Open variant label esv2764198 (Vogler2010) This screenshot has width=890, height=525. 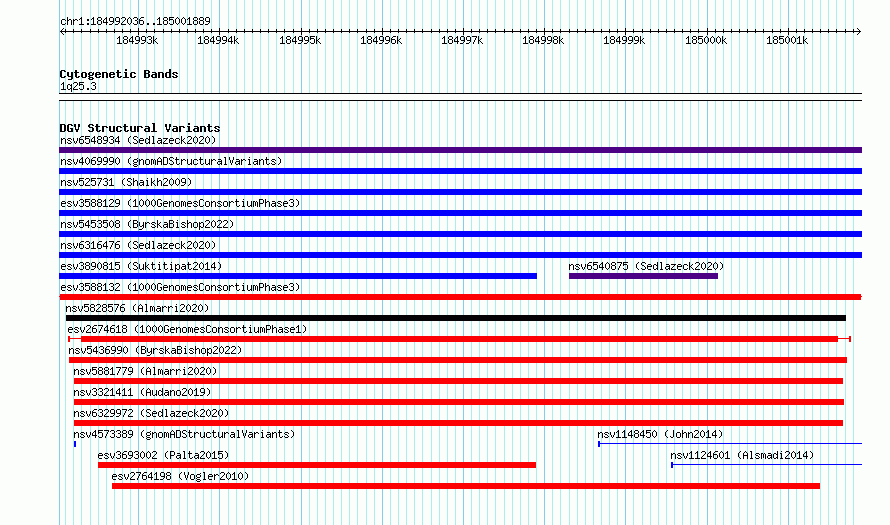point(180,476)
